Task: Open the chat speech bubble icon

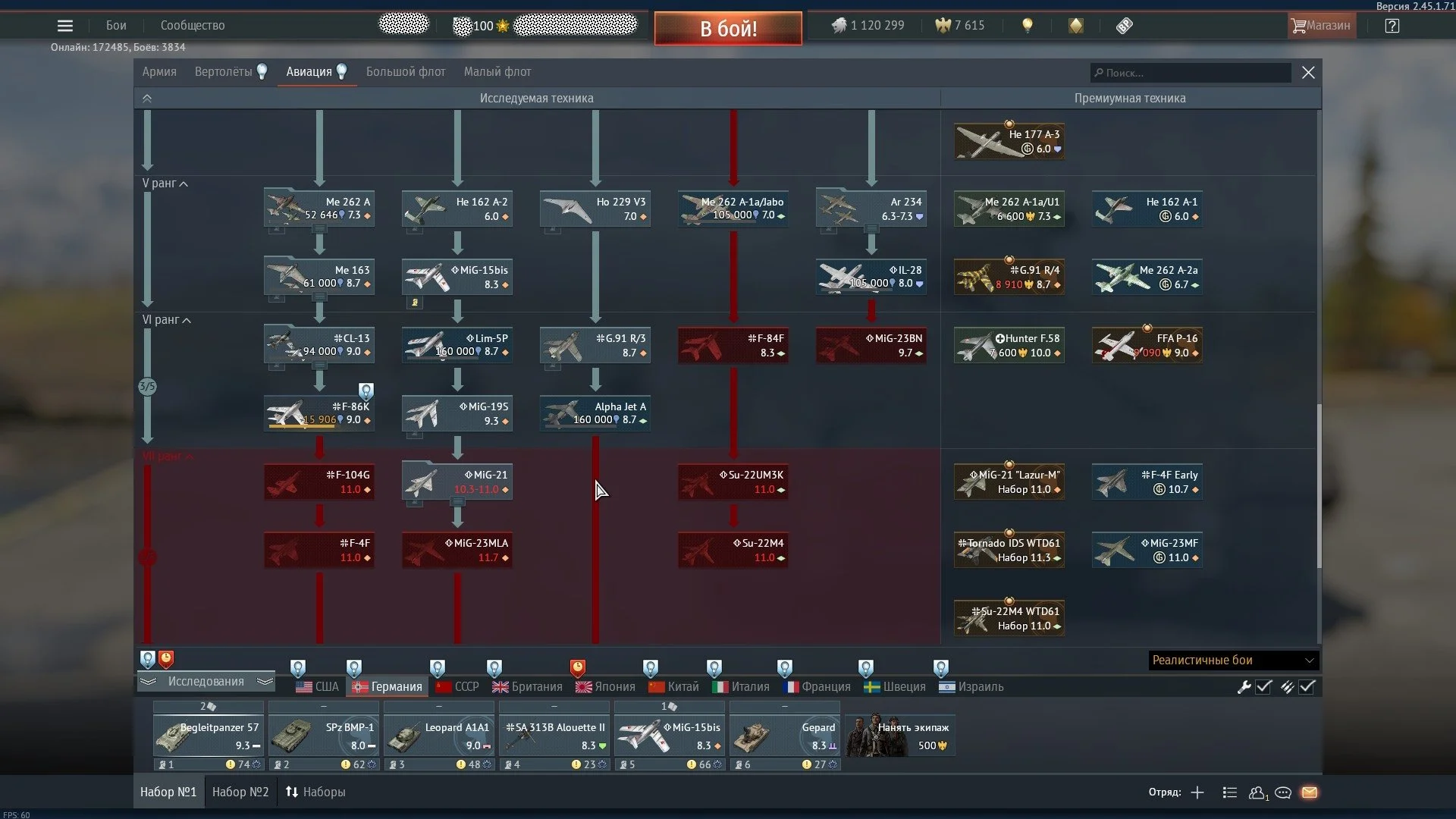Action: pyautogui.click(x=1283, y=792)
